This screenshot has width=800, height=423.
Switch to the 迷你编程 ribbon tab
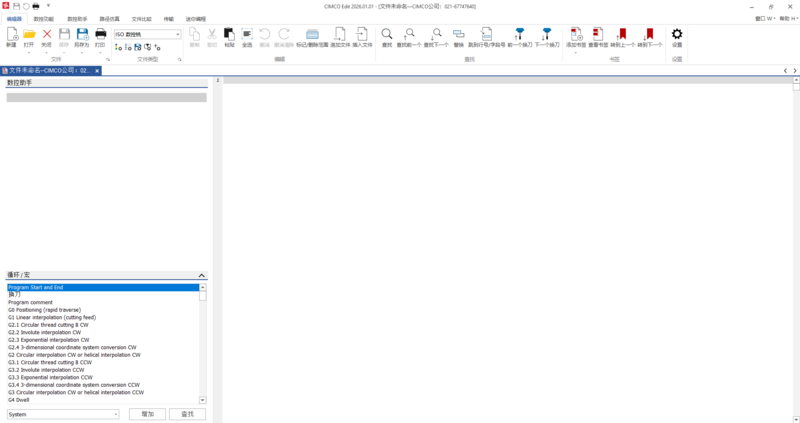pyautogui.click(x=195, y=19)
